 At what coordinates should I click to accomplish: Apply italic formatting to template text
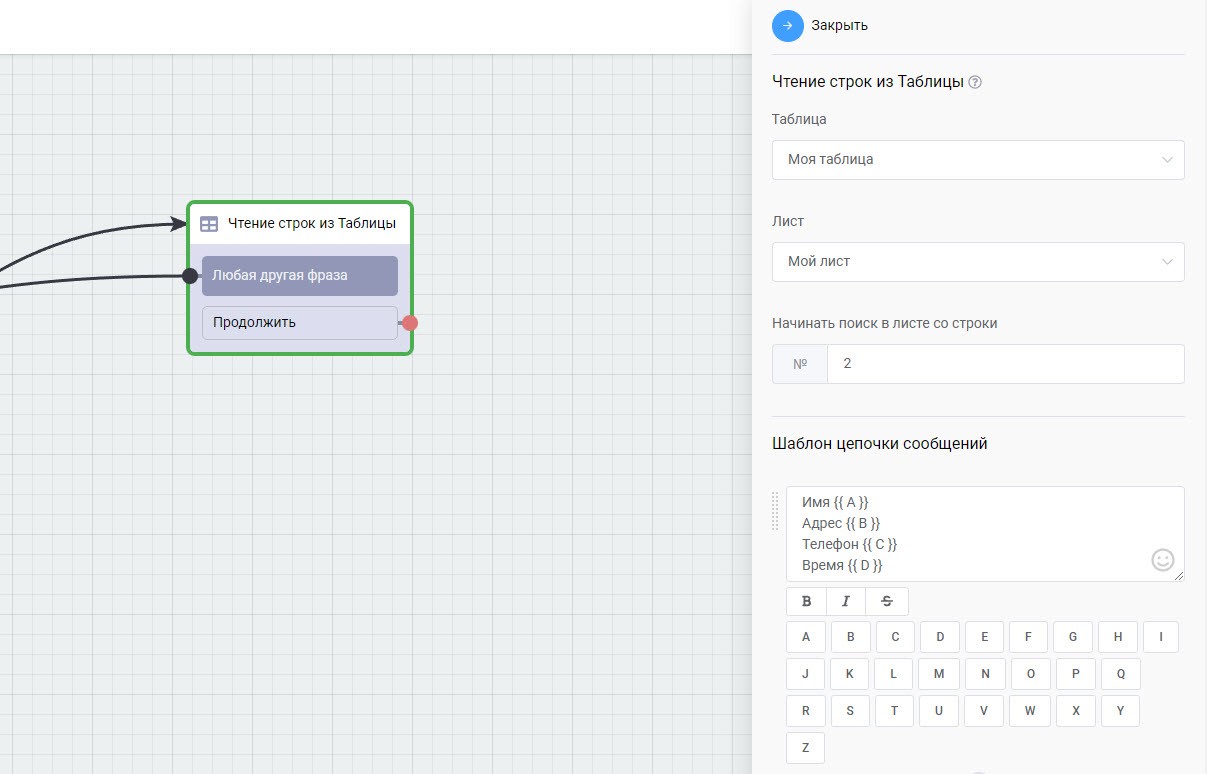(x=846, y=601)
